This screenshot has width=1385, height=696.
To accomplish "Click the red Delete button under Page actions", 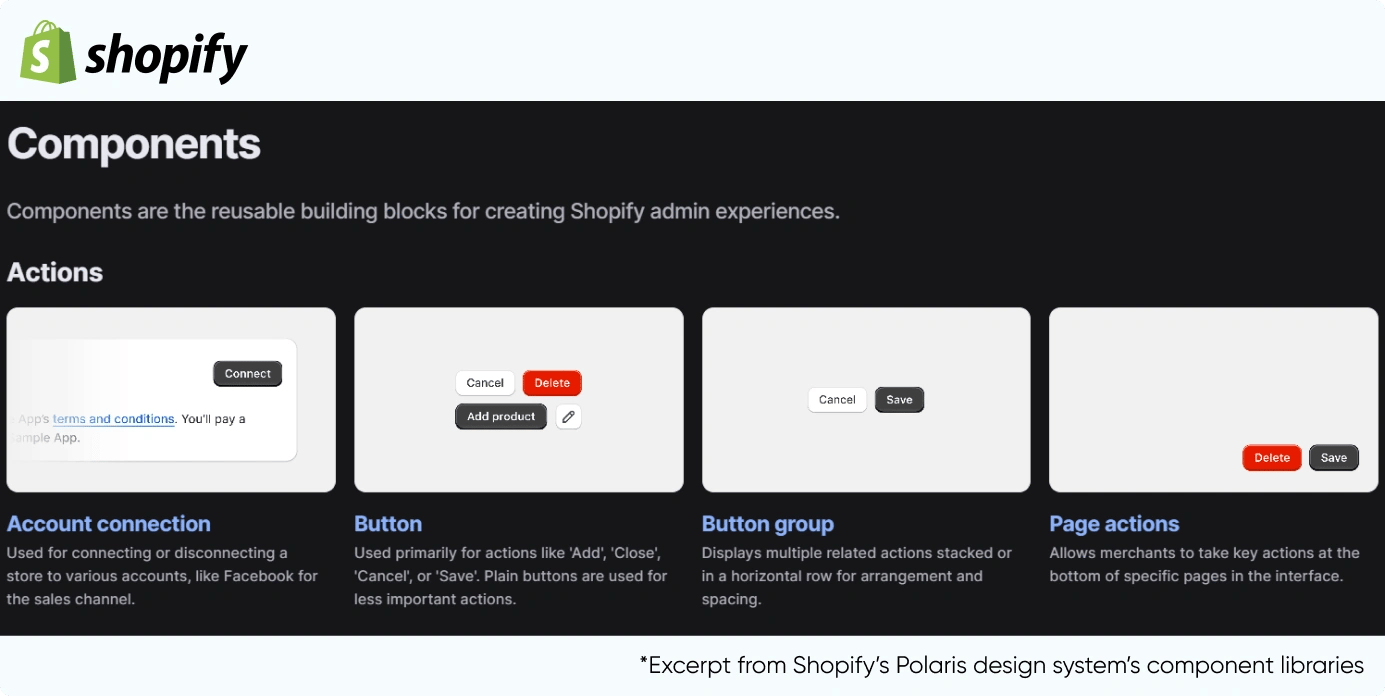I will click(1271, 457).
